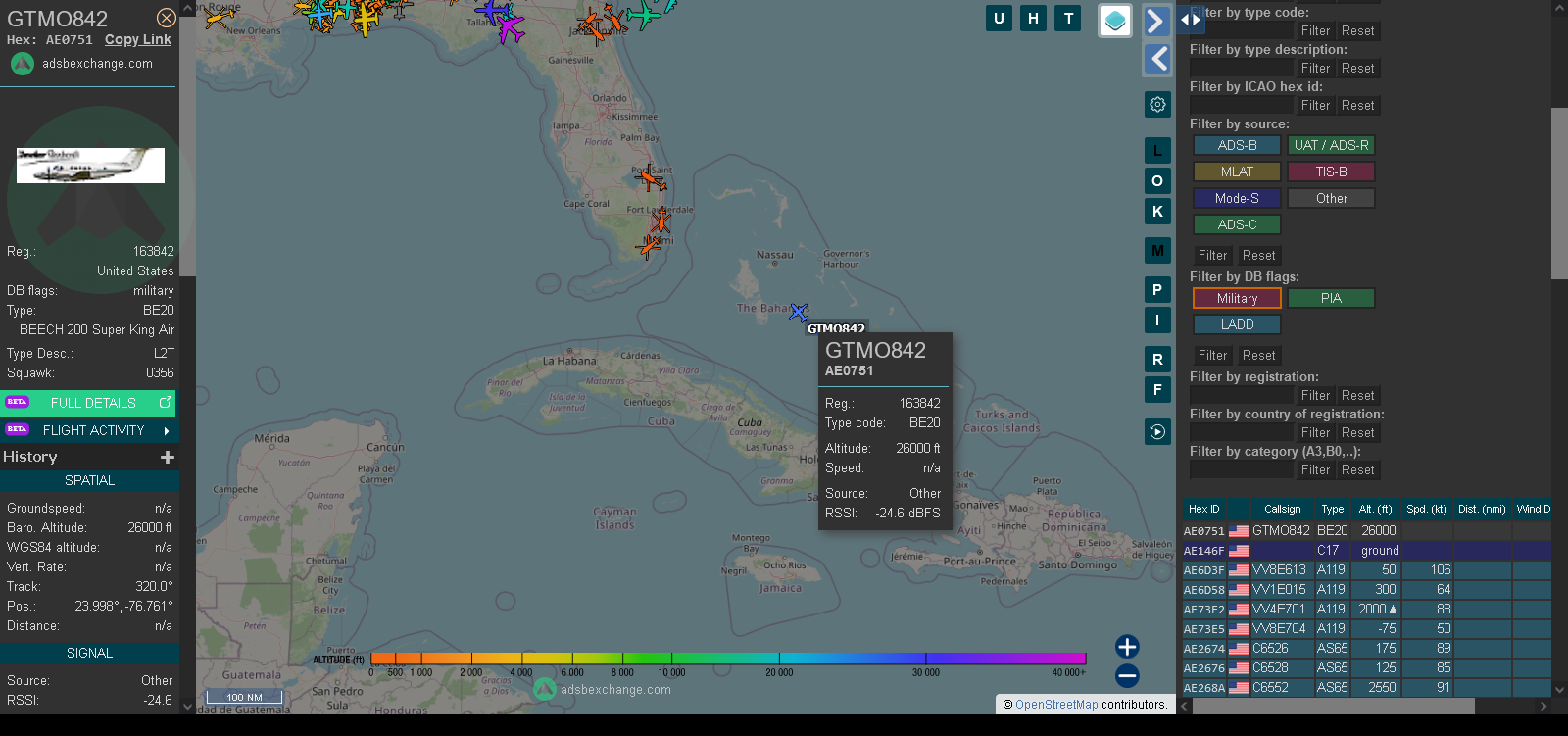This screenshot has height=736, width=1568.
Task: Click the right arrow sidebar button
Action: pos(1157,21)
